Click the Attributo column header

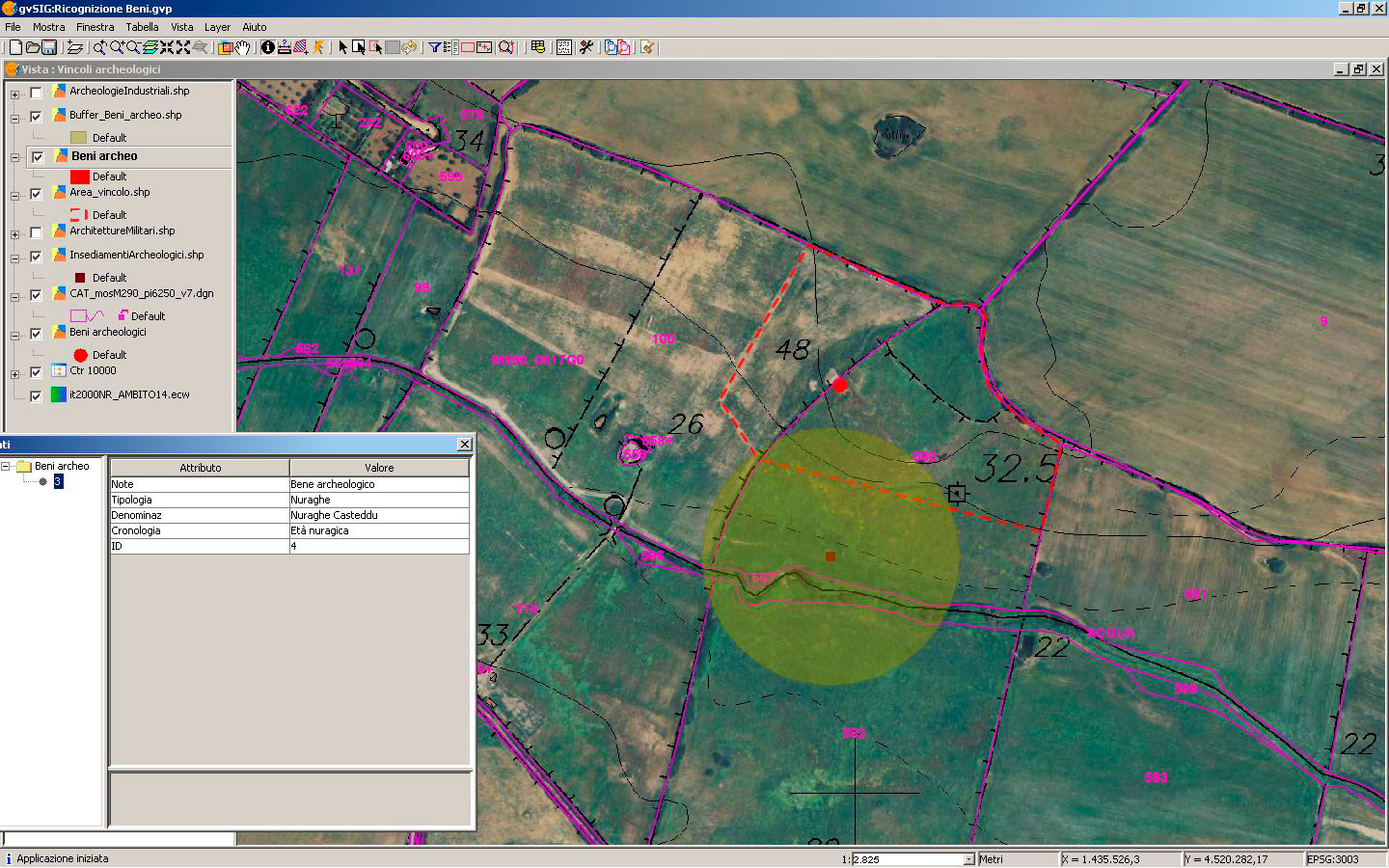[x=200, y=468]
